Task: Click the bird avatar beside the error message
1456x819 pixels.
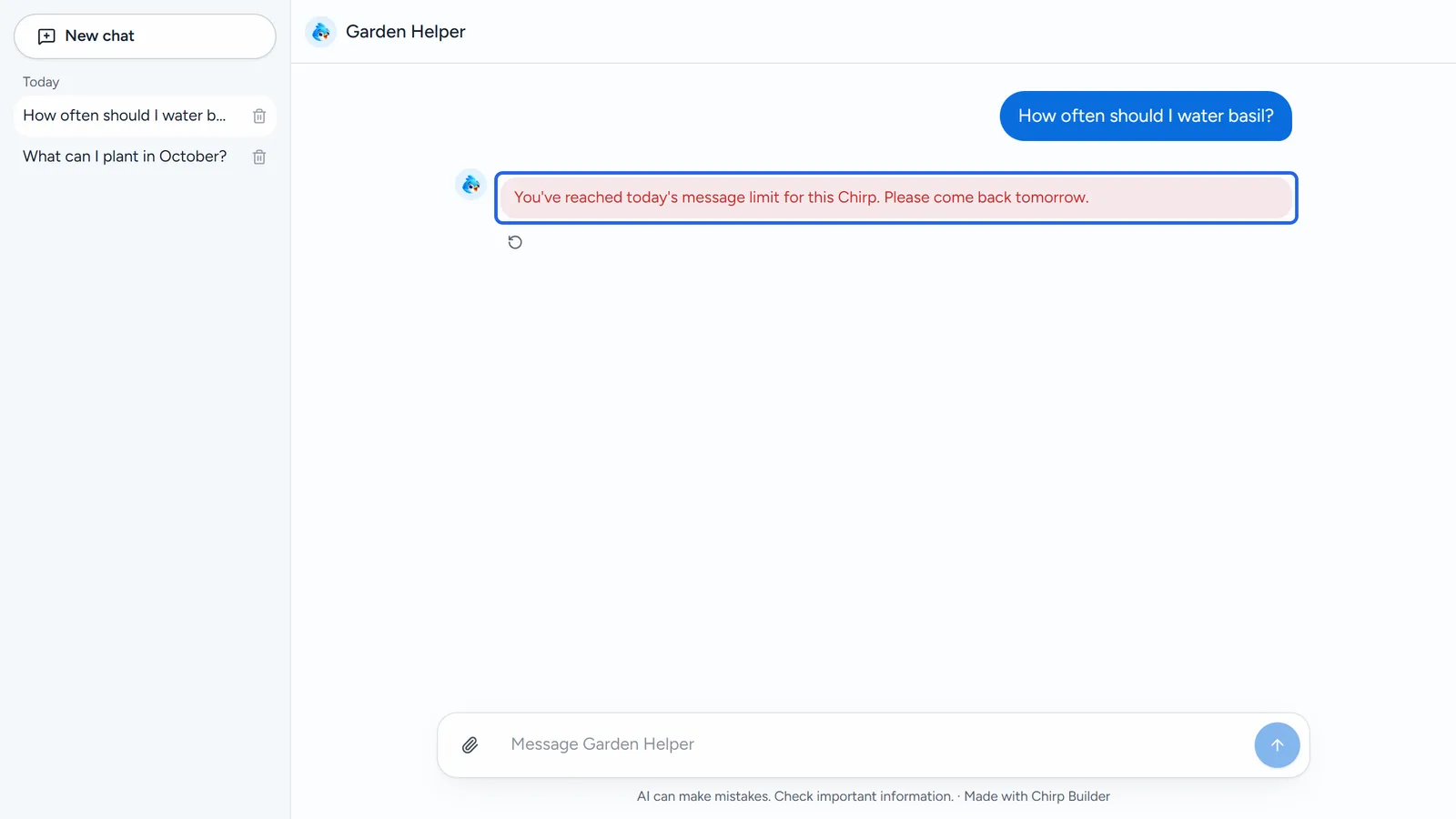Action: pos(470,185)
